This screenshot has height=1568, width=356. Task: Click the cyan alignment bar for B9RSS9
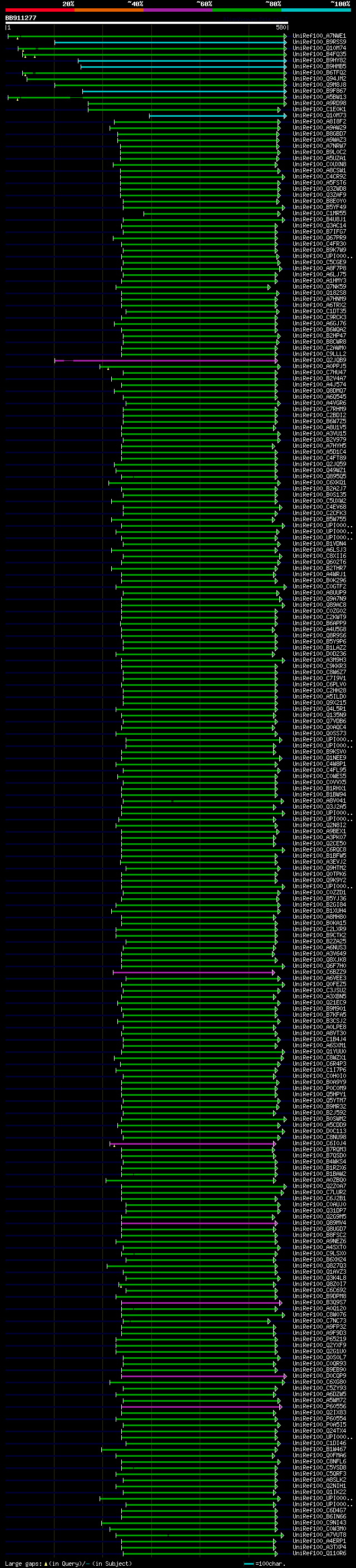point(170,42)
